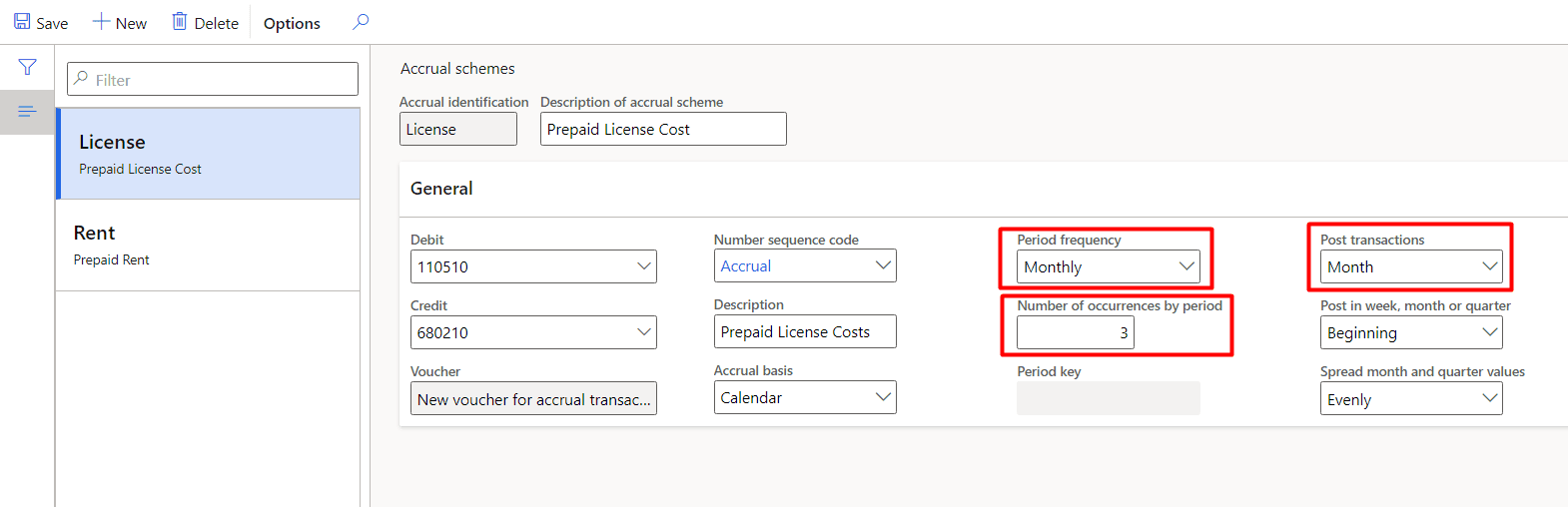Collapse the General section header

pos(441,189)
